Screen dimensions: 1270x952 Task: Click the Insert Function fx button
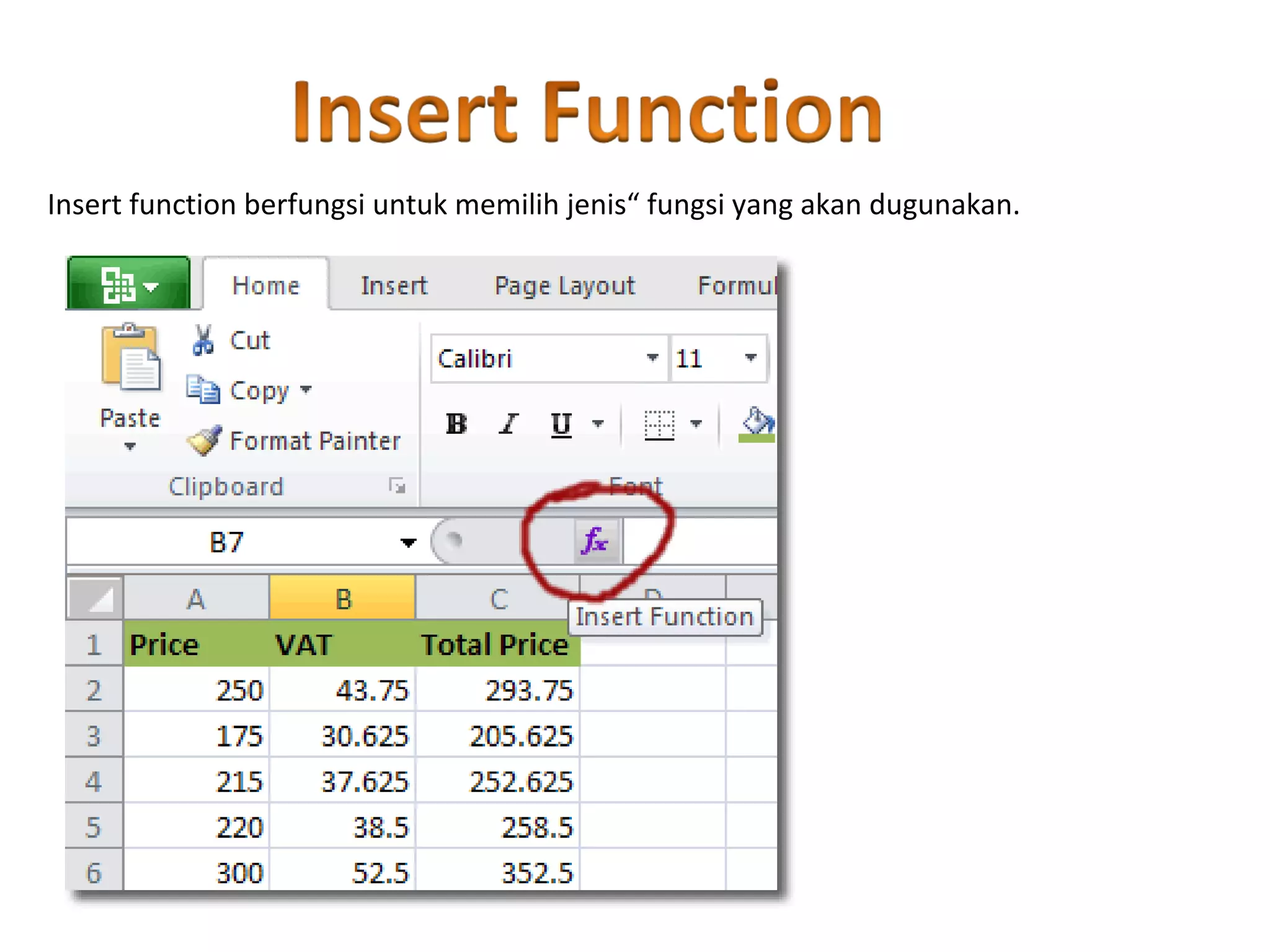point(596,541)
